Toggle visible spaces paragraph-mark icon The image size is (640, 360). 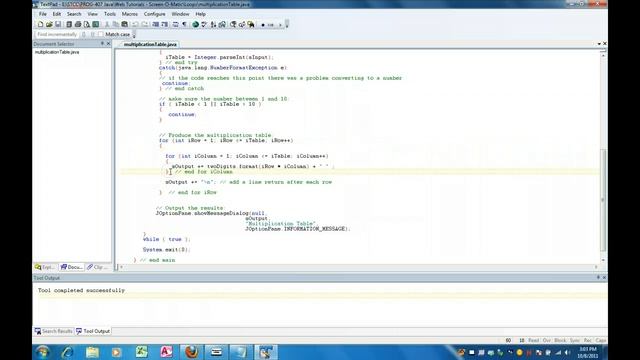184,24
